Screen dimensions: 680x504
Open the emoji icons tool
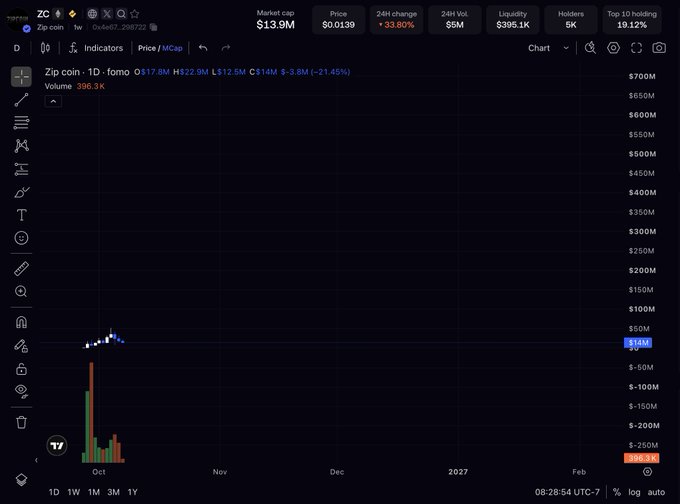click(x=21, y=238)
